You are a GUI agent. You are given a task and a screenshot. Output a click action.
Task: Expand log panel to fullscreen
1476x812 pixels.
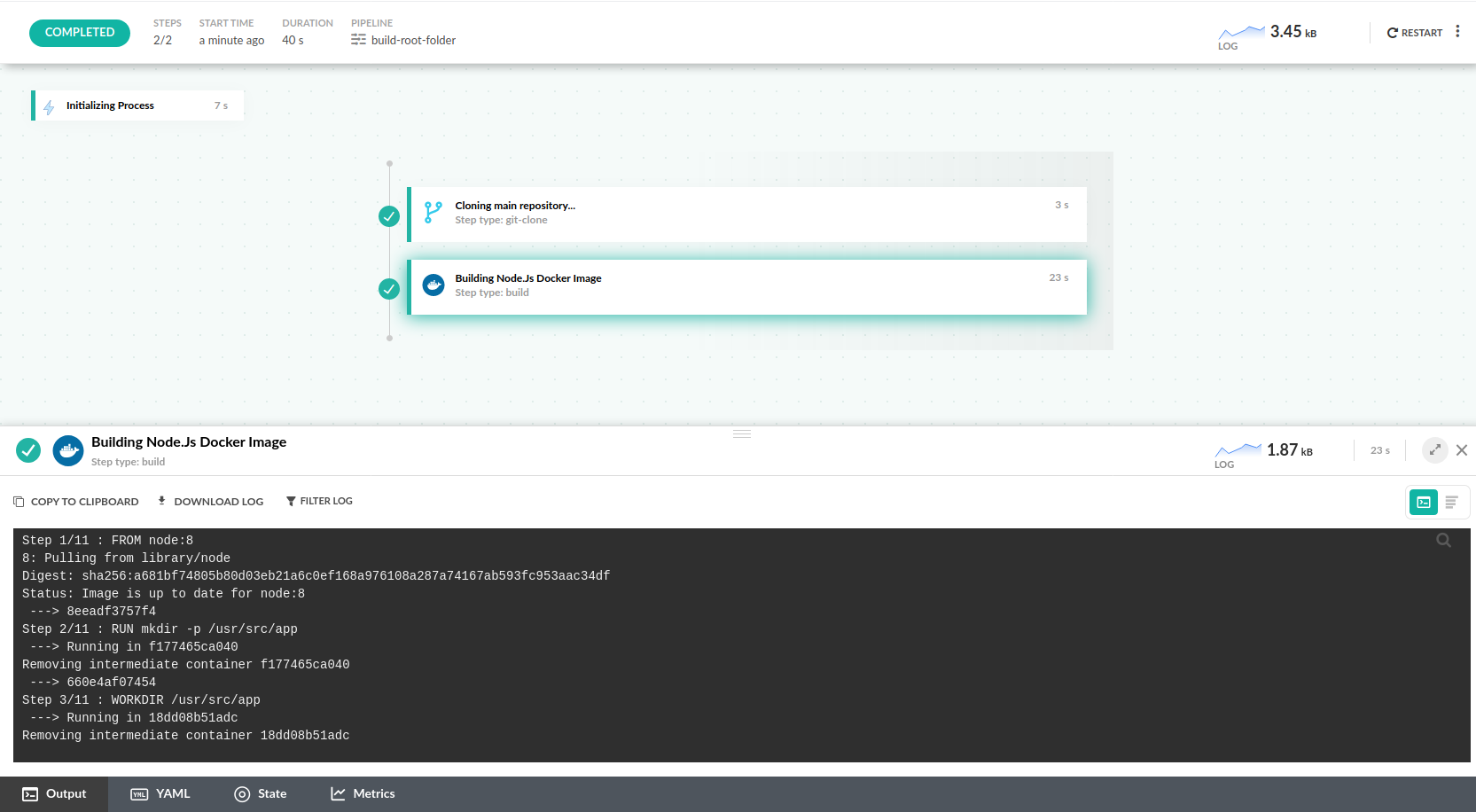click(x=1434, y=450)
